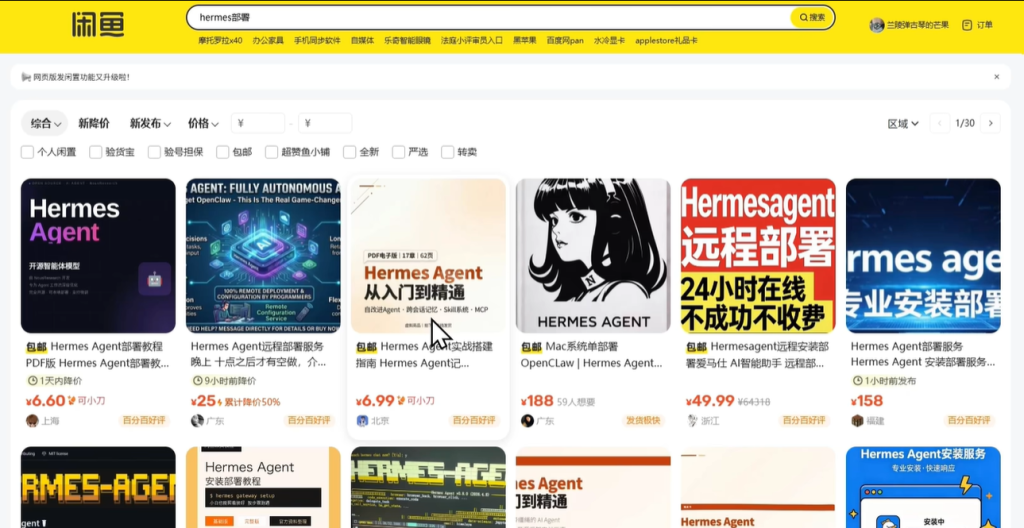The height and width of the screenshot is (528, 1024).
Task: Click price ¥25 累计降价50% listing
Action: tap(203, 401)
